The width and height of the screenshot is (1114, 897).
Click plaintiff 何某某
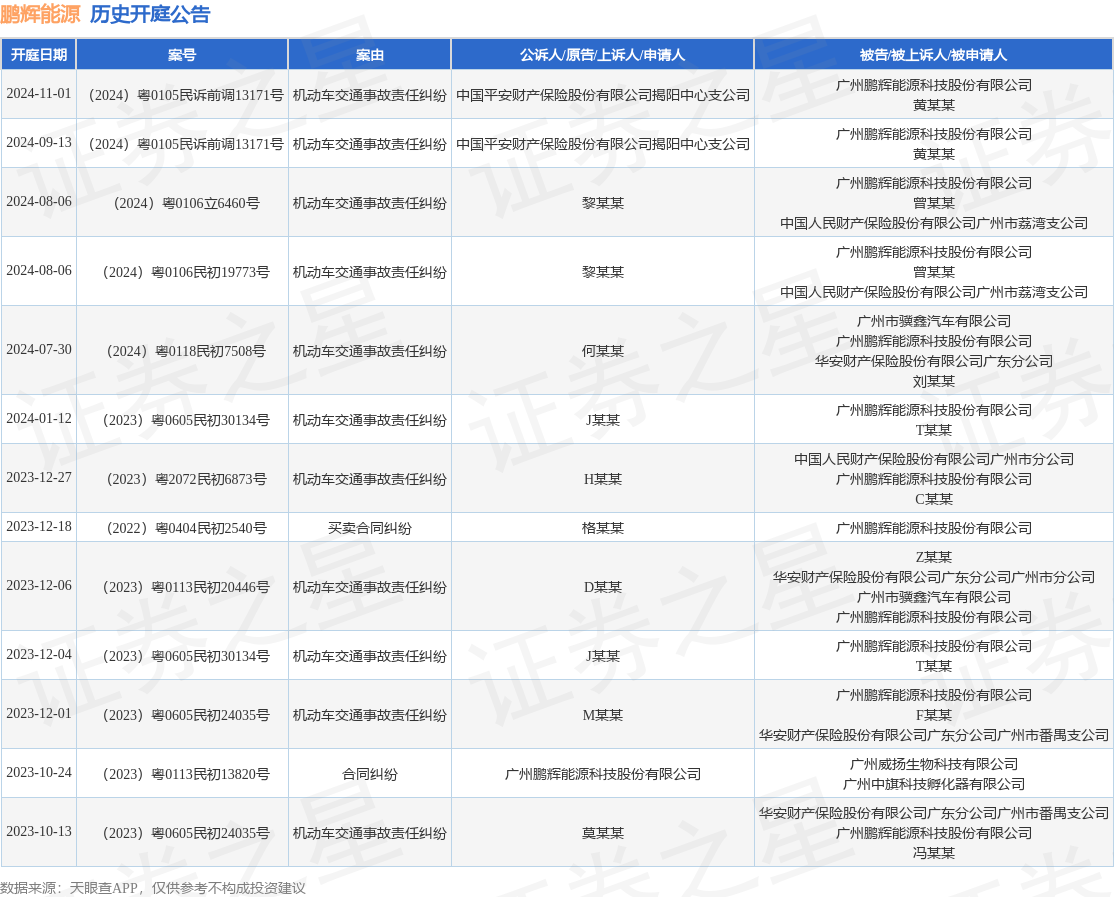(x=602, y=351)
